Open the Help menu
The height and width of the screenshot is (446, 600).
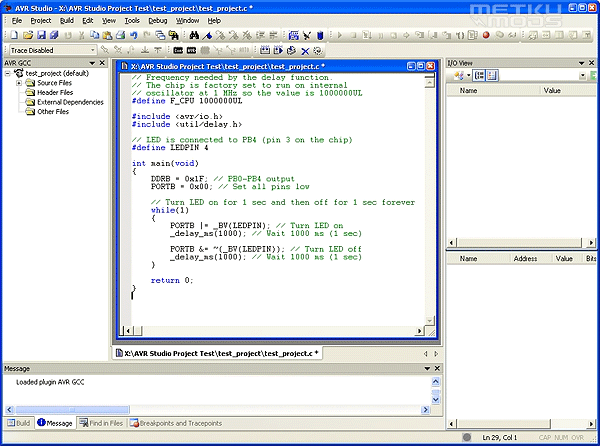(x=214, y=21)
